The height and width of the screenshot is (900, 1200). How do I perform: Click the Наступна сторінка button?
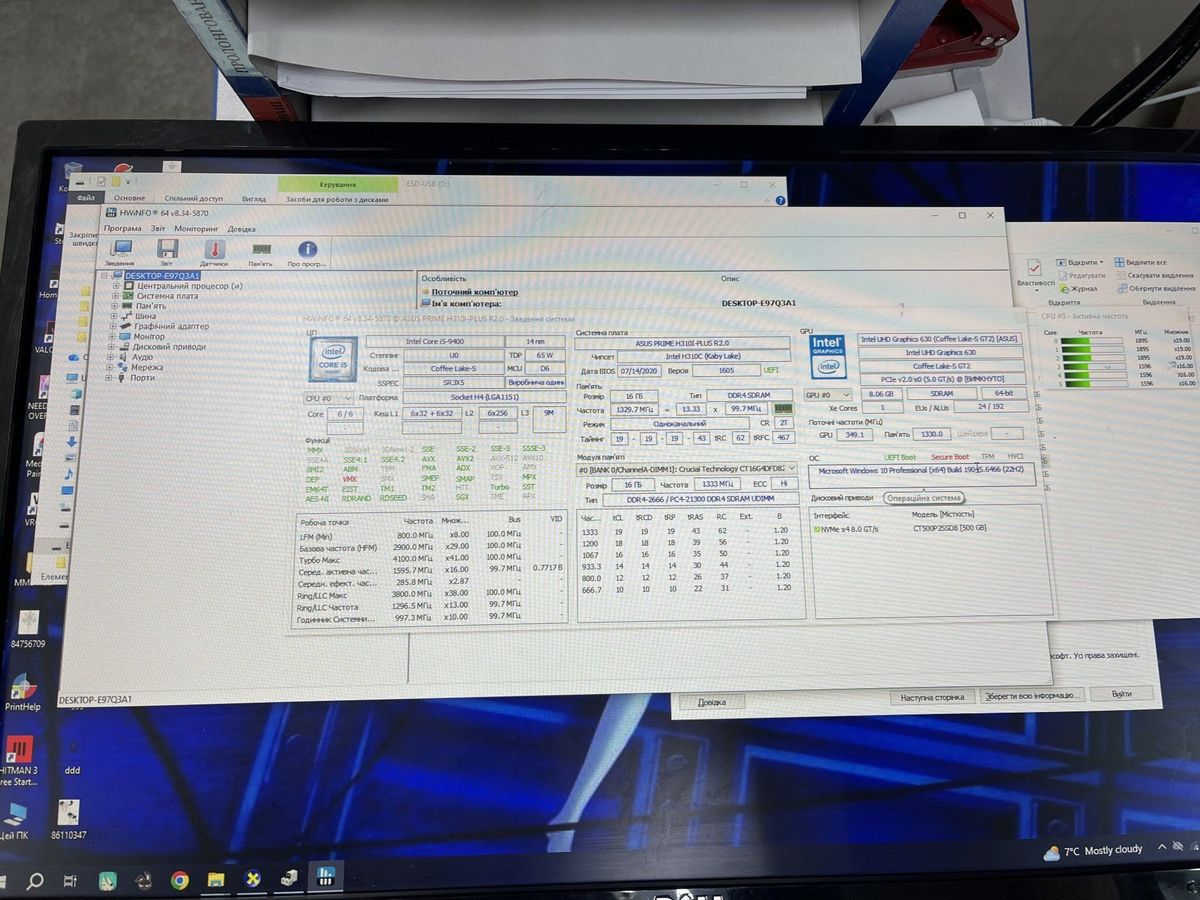932,696
